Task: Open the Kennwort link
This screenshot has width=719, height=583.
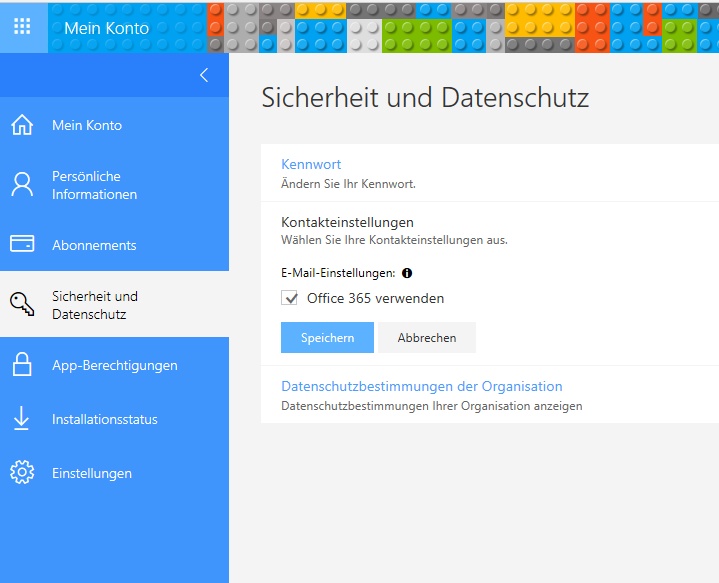Action: point(311,164)
